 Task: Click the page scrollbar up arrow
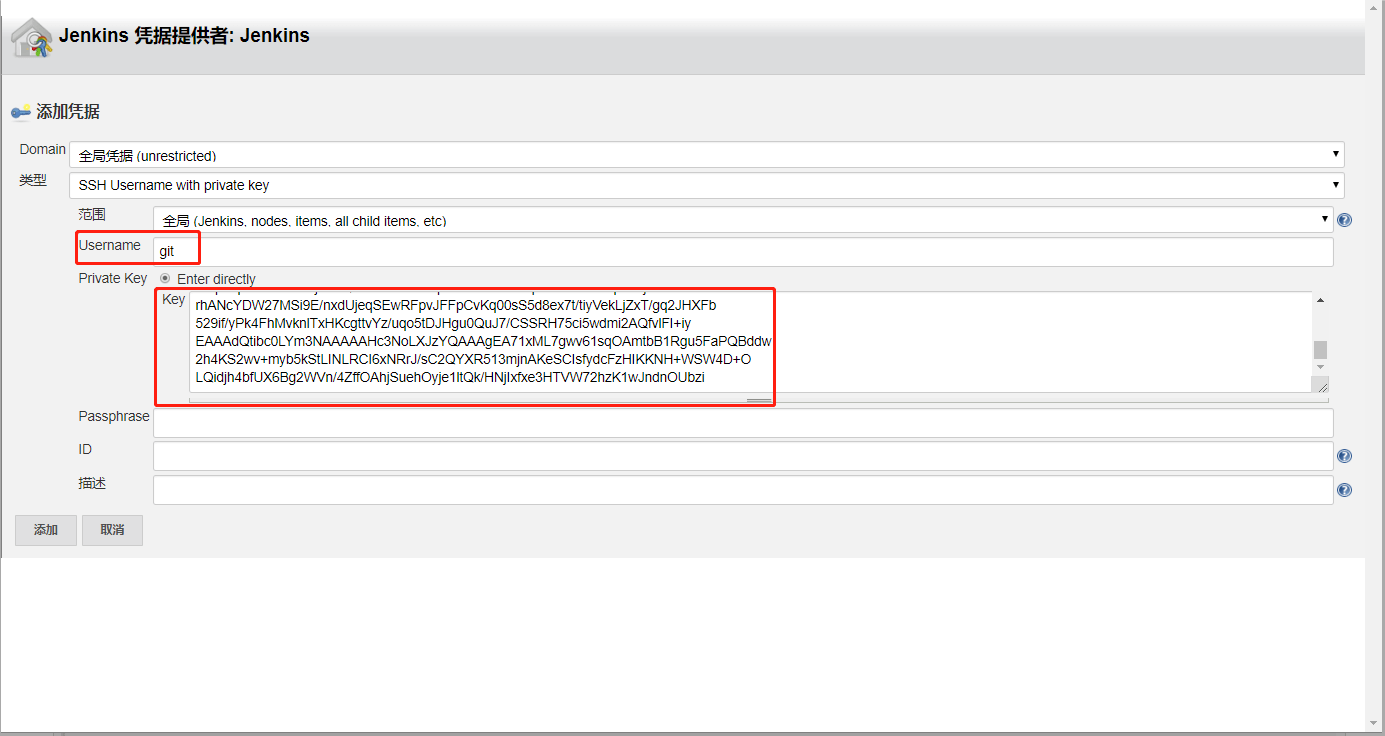tap(1375, 7)
